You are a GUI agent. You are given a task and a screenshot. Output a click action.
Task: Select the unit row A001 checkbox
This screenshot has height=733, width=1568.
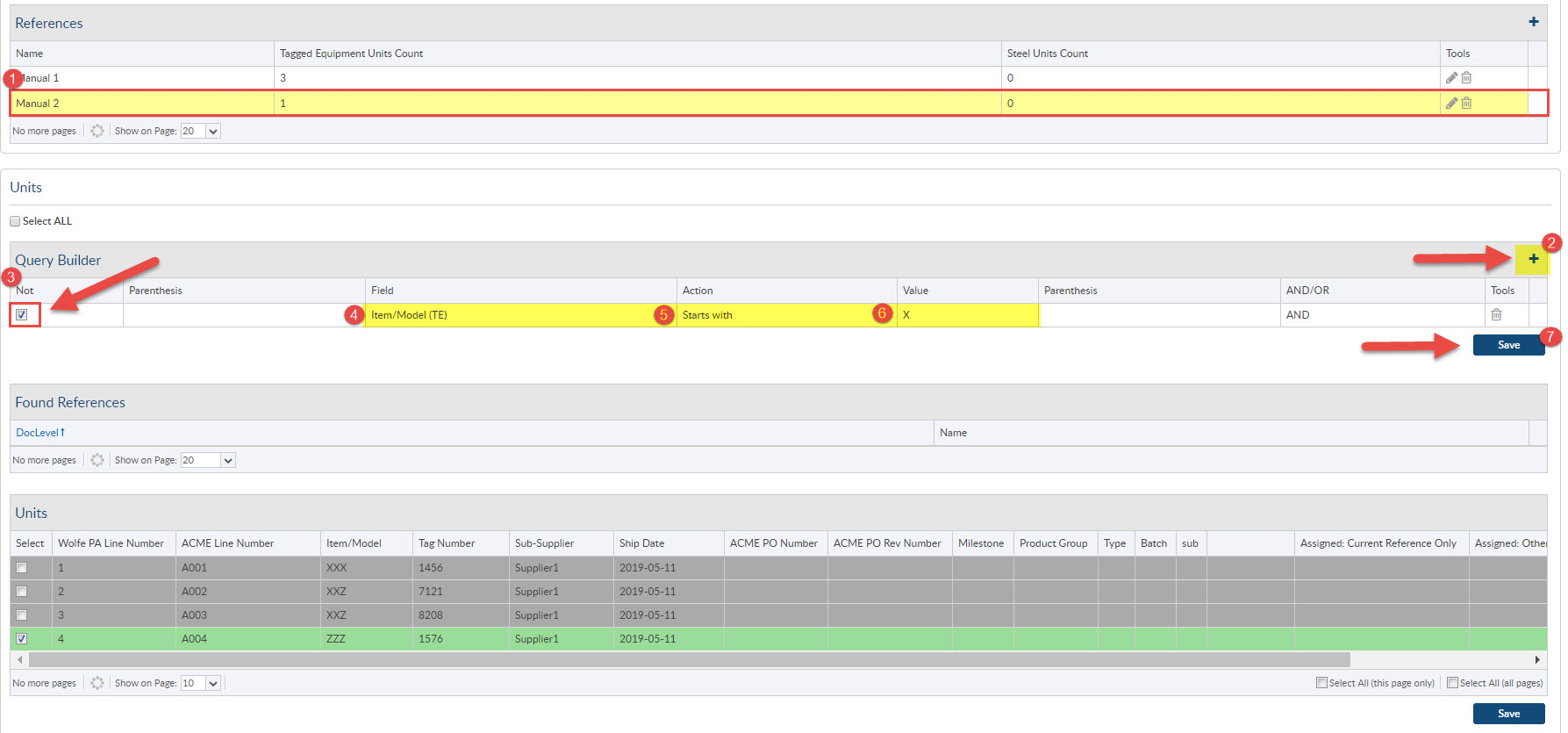[22, 568]
